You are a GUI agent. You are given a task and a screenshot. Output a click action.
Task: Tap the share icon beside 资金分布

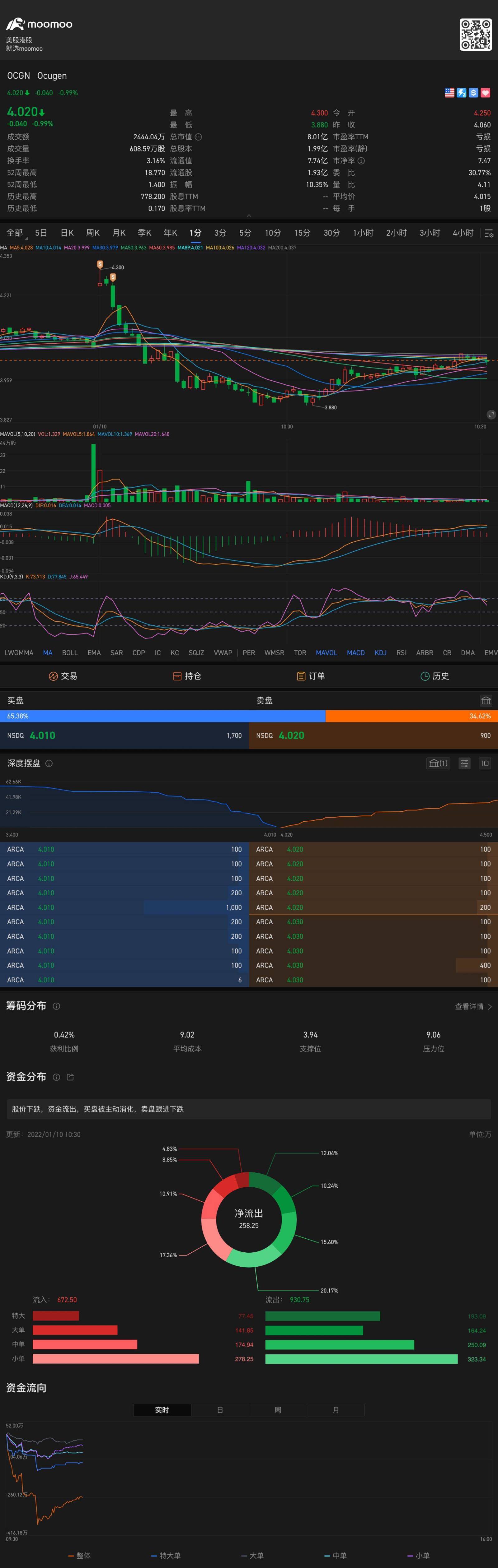[70, 1077]
